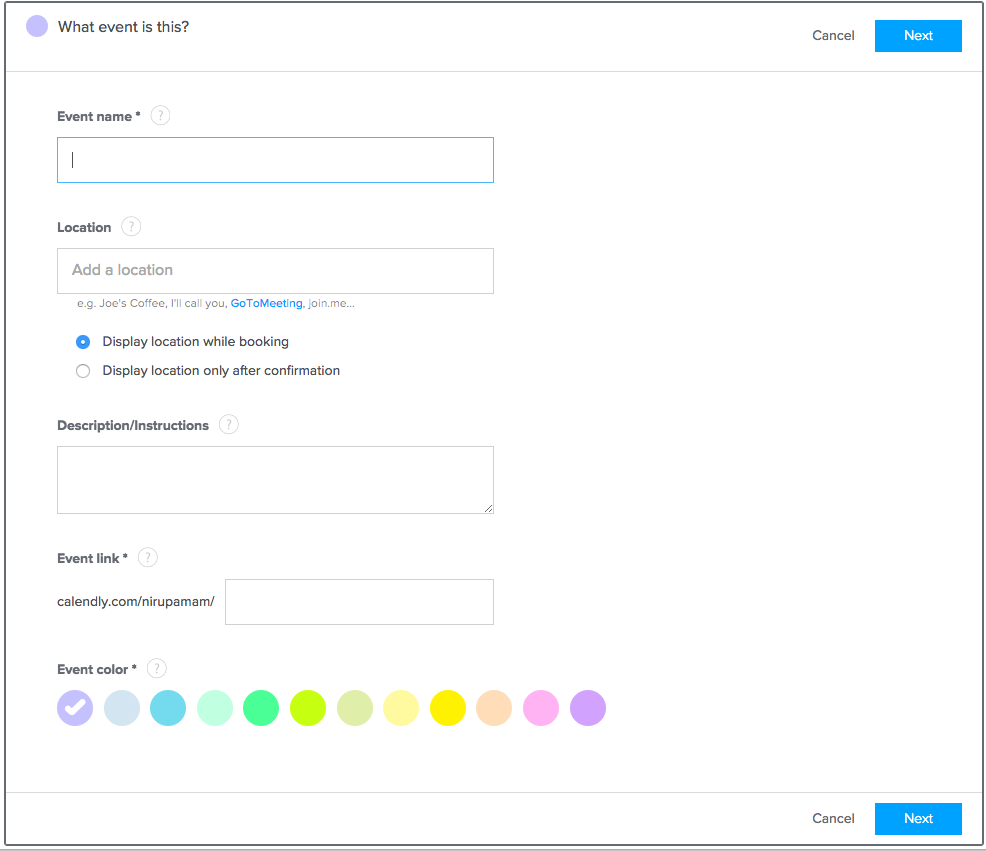
Task: Click the Add a location field
Action: (x=275, y=270)
